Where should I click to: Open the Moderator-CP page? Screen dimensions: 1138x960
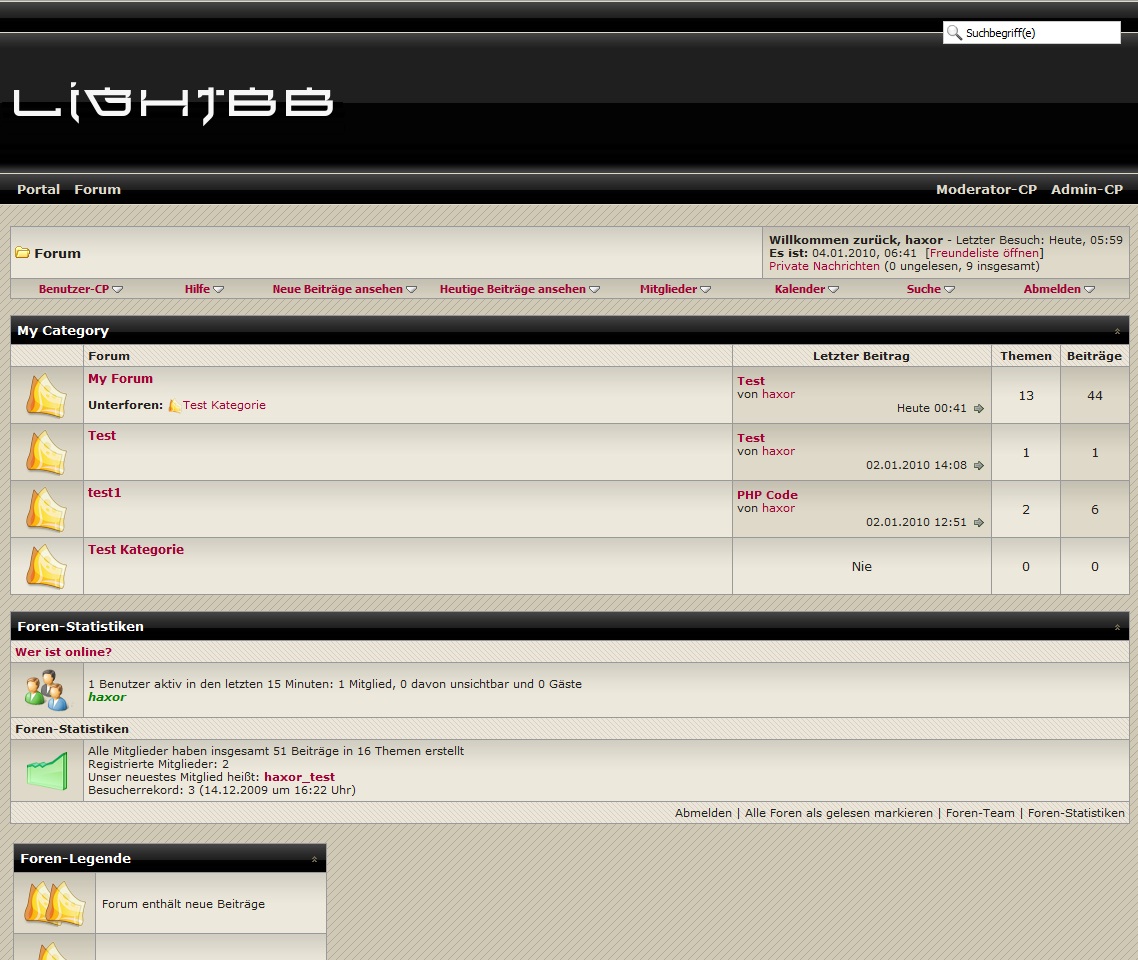pos(986,189)
